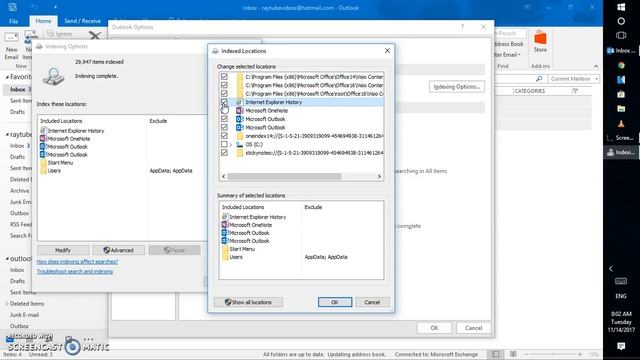Uncheck the root Office16 Visio location checkbox
This screenshot has height=360, width=640.
point(224,93)
